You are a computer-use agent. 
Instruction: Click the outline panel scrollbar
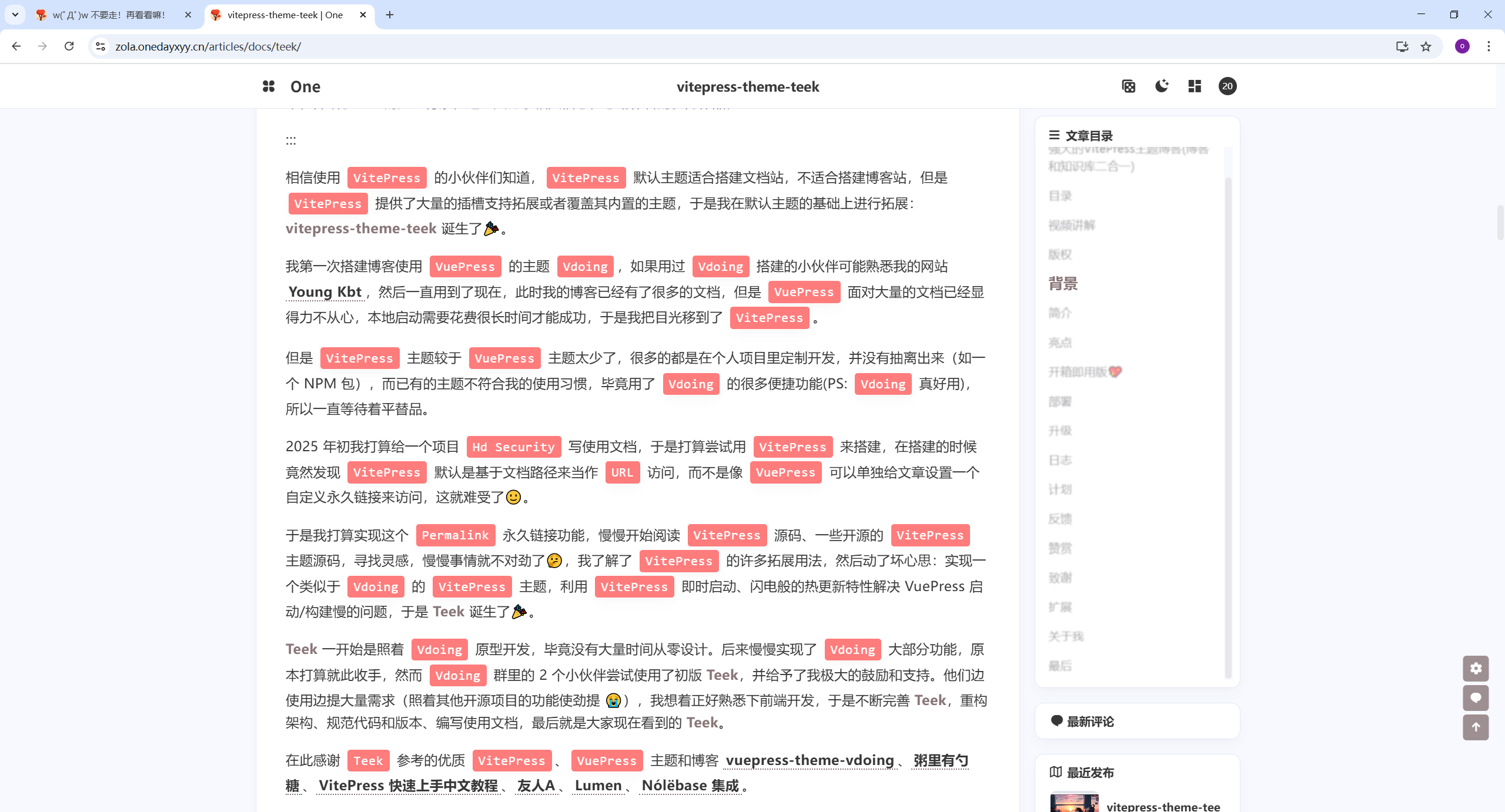tap(1228, 428)
